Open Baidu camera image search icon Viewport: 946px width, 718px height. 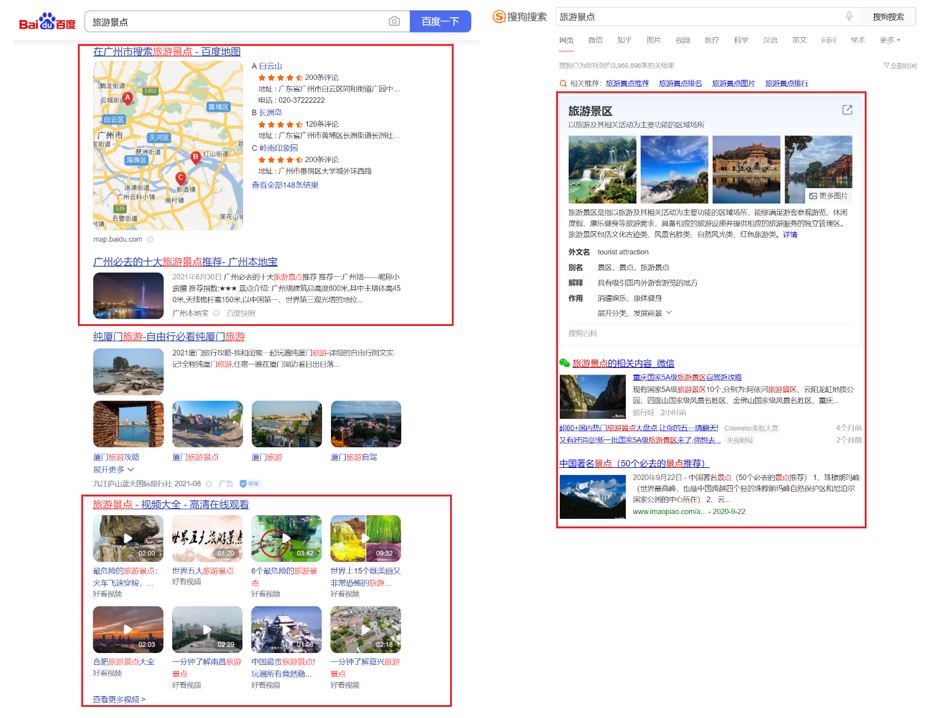tap(394, 22)
